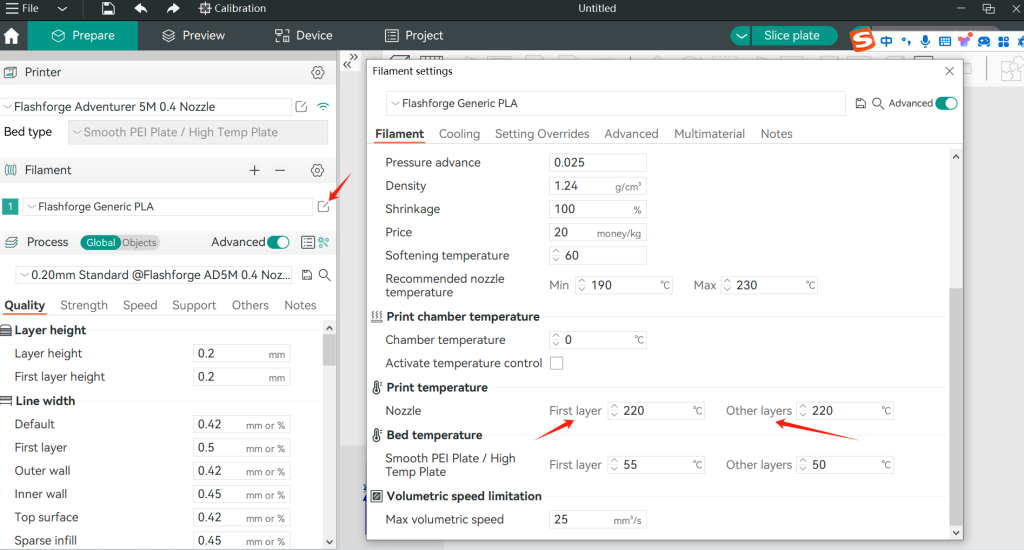This screenshot has width=1024, height=550.
Task: Select the Objects process mode button
Action: 139,243
